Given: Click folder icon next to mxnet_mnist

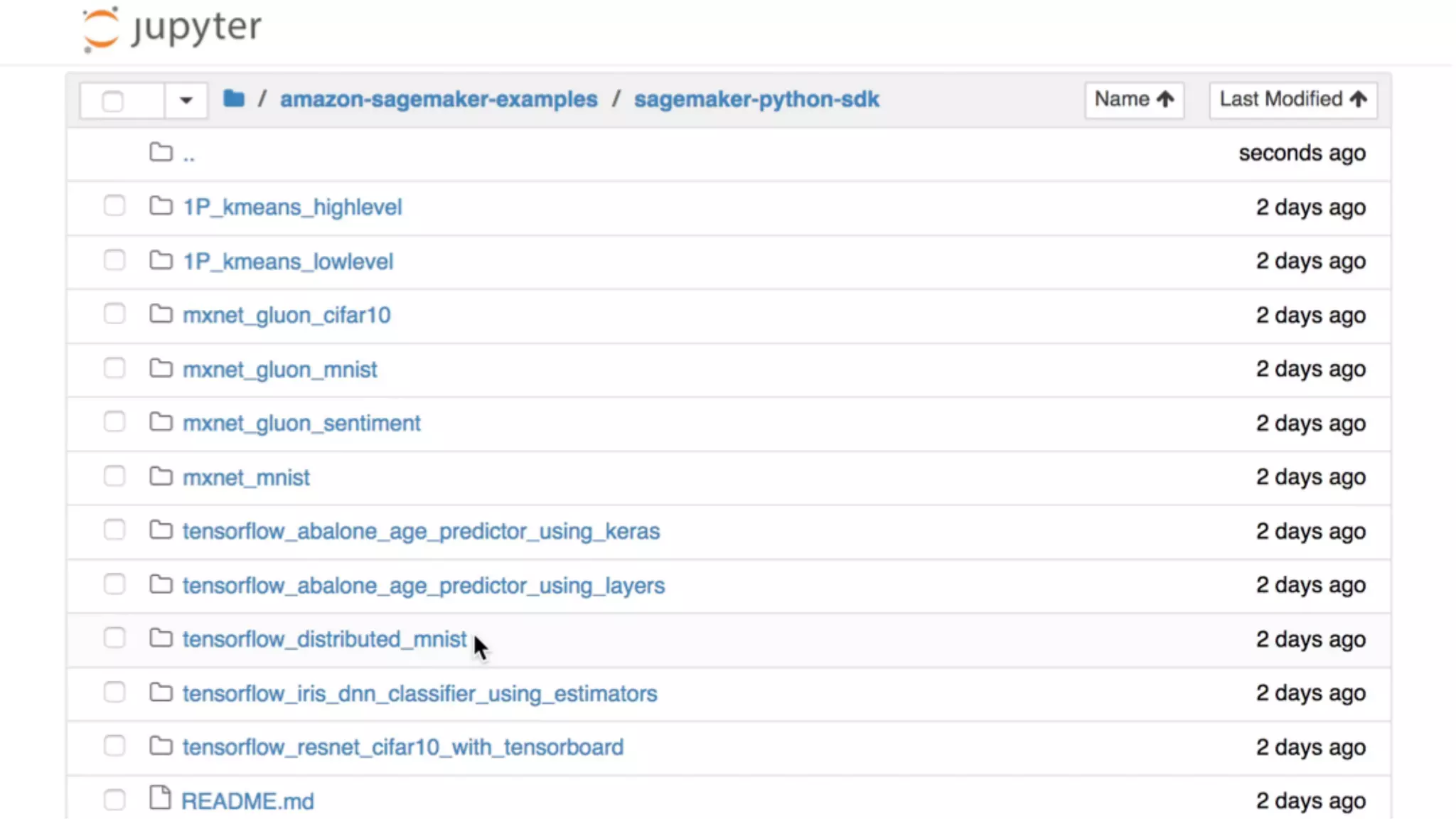Looking at the screenshot, I should click(x=161, y=476).
